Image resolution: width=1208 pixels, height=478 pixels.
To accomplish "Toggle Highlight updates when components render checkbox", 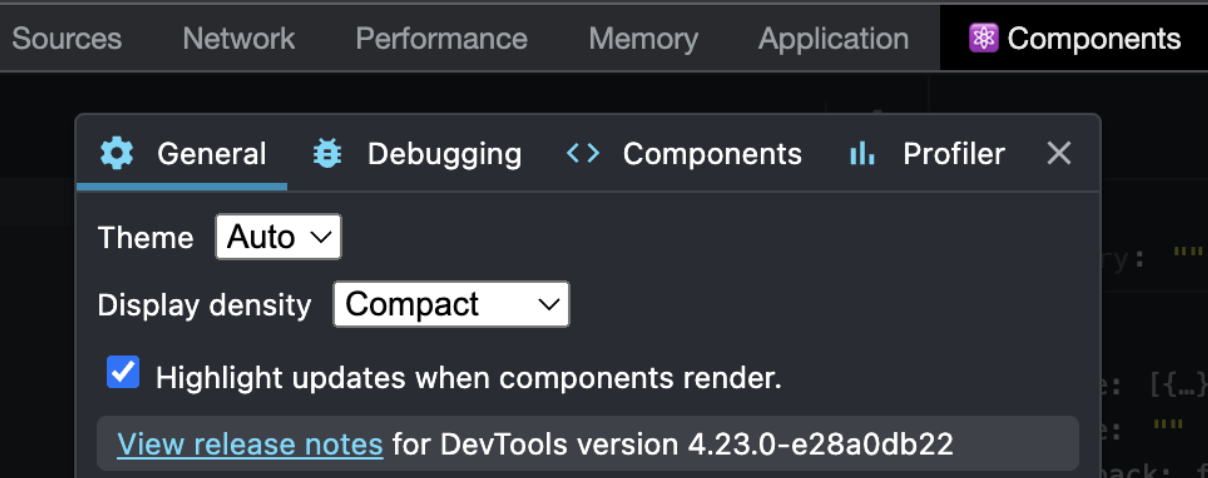I will pos(123,373).
